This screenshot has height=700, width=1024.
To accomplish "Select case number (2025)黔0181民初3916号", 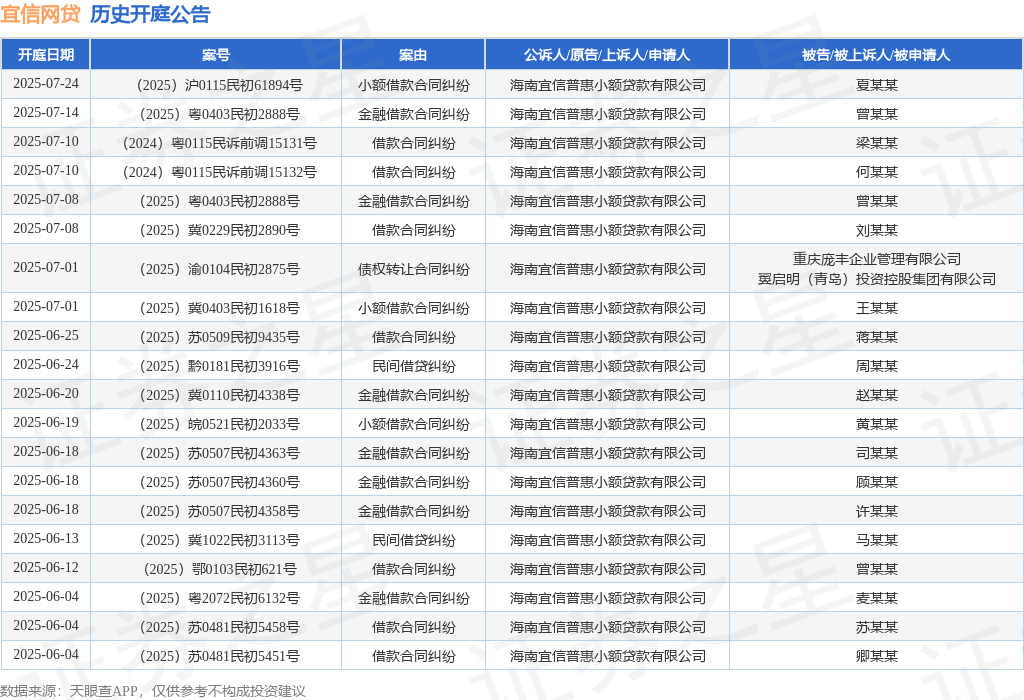I will tap(219, 366).
